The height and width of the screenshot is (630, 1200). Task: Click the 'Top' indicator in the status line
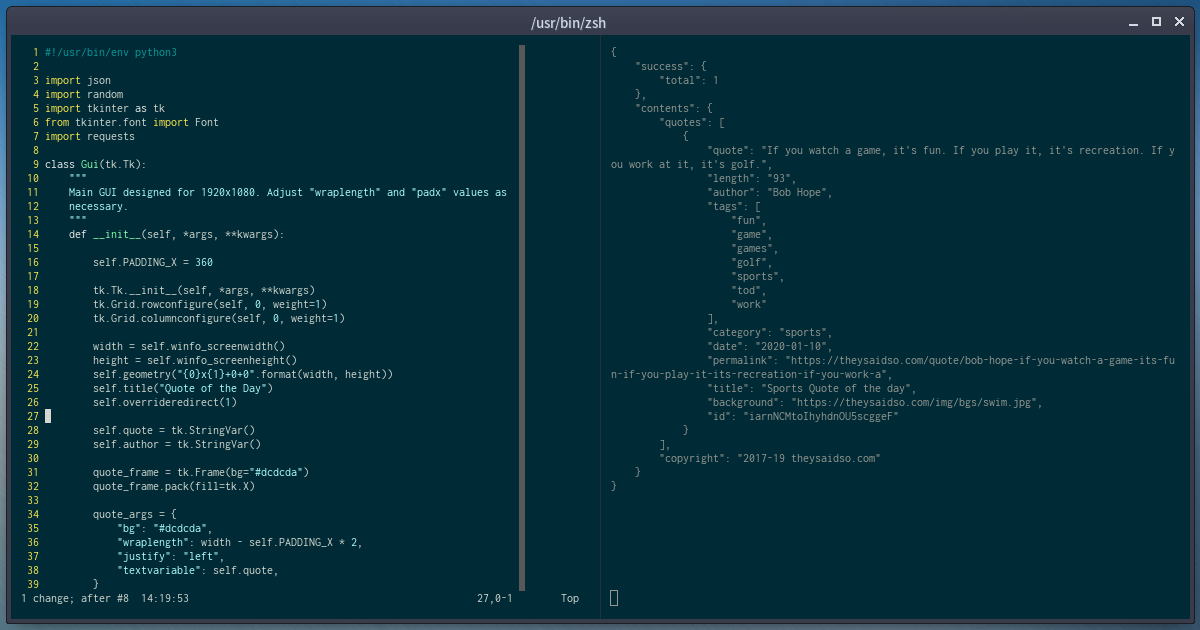pyautogui.click(x=568, y=598)
